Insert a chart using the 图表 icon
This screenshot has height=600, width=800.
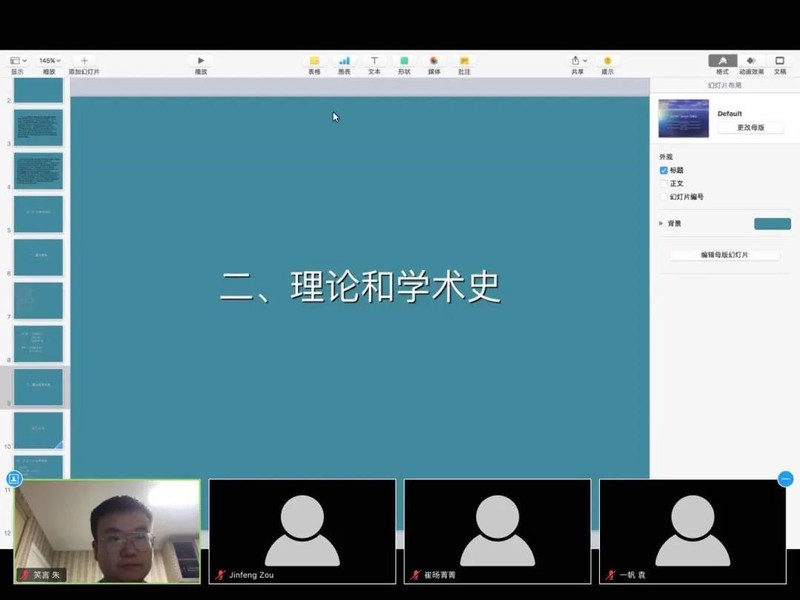(344, 61)
